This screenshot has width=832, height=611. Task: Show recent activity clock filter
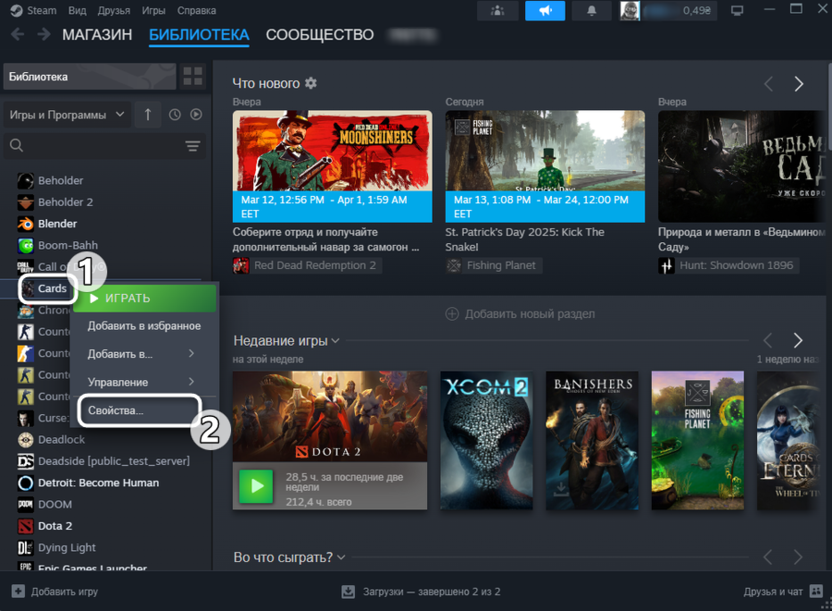tap(175, 115)
